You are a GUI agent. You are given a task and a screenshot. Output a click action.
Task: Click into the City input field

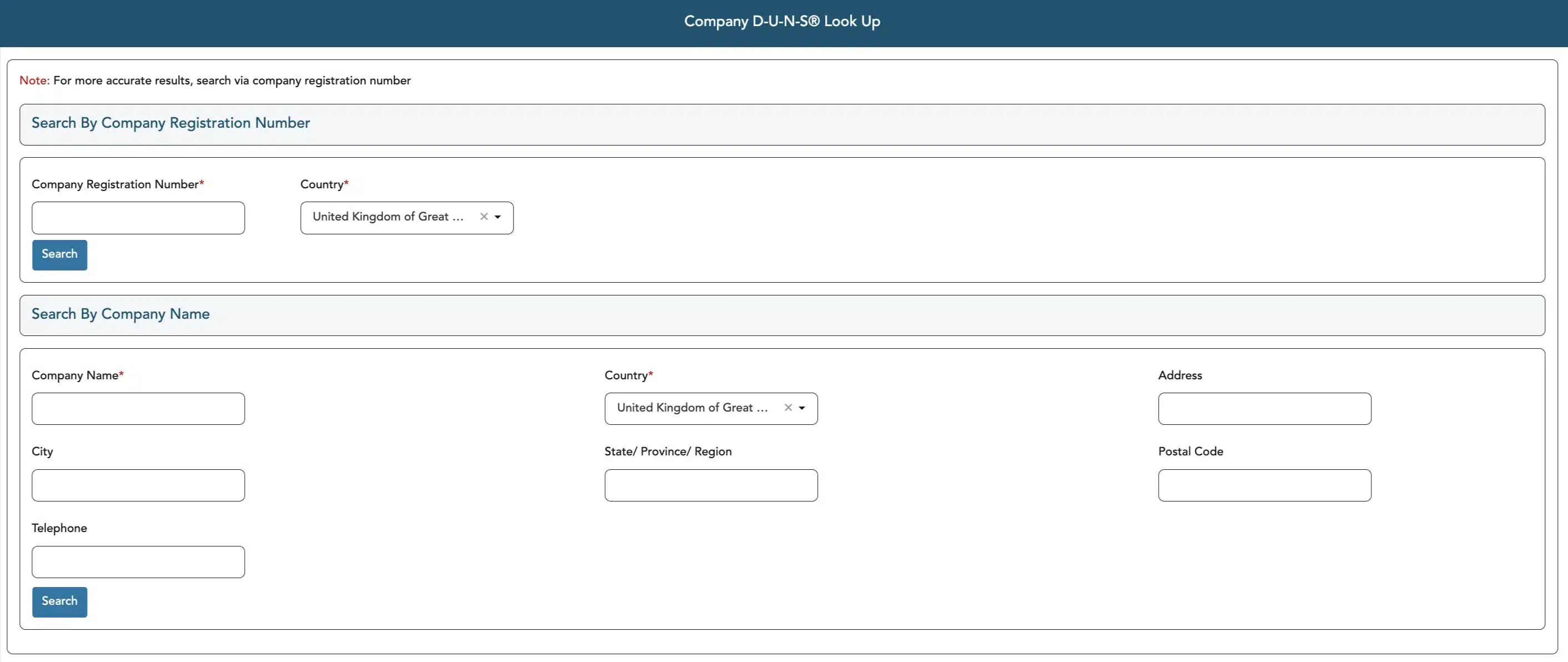coord(138,485)
